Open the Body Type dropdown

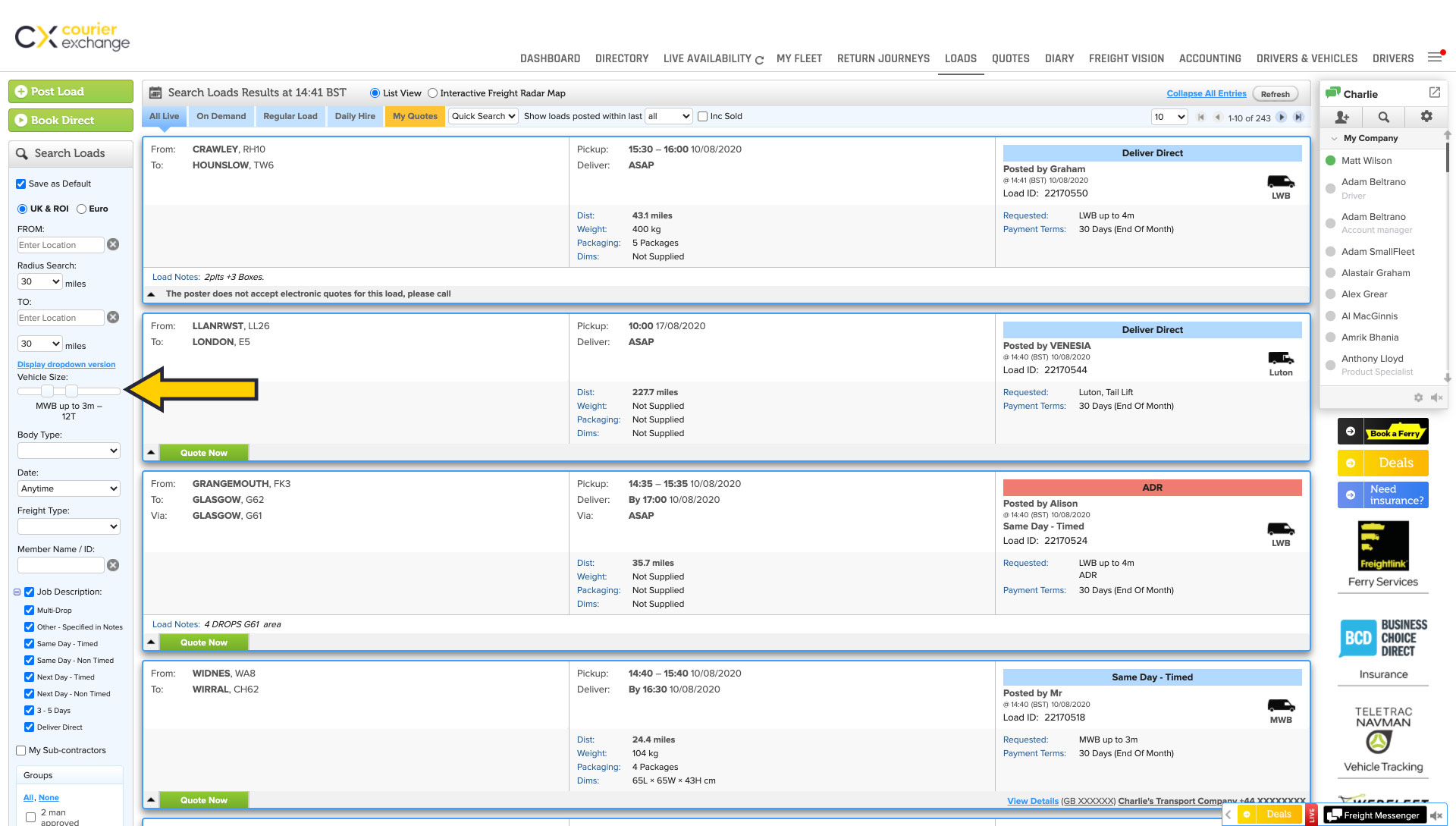click(68, 451)
